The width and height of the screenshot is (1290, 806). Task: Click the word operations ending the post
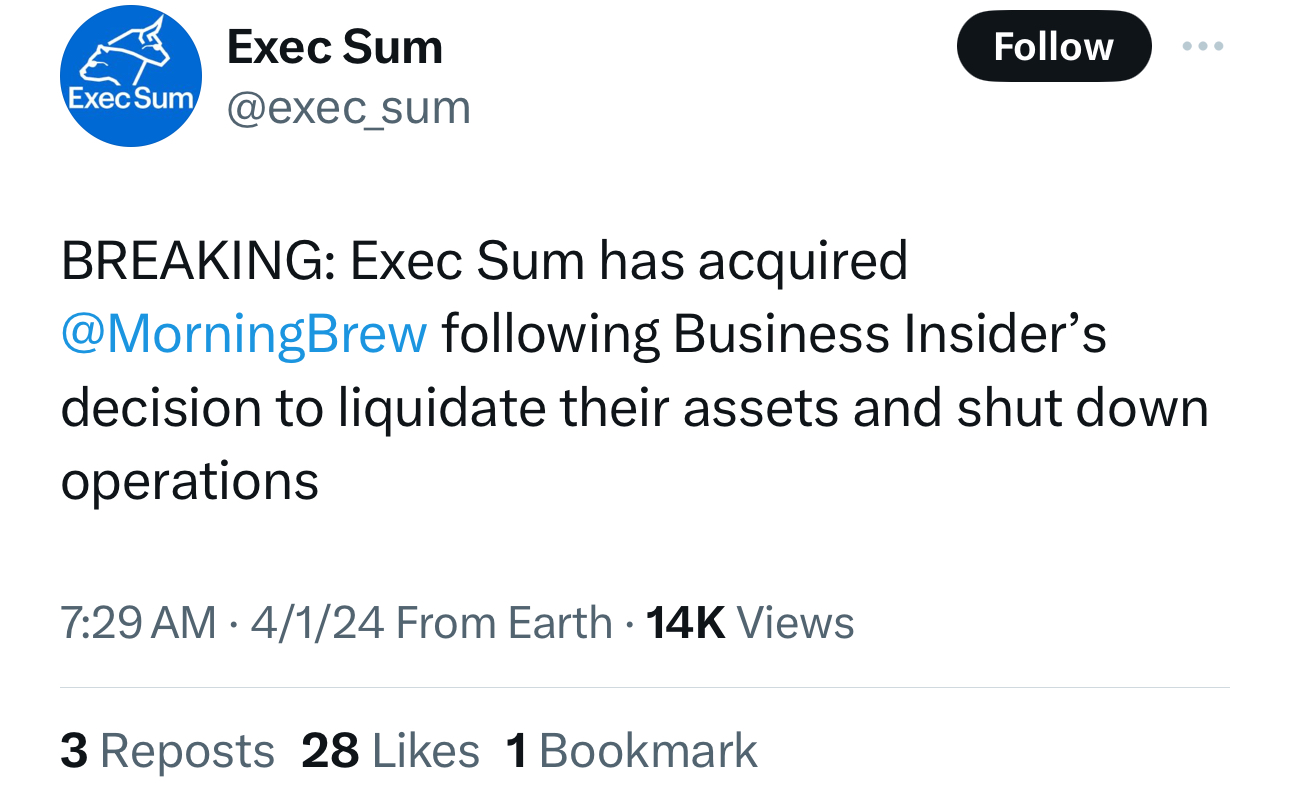(190, 481)
